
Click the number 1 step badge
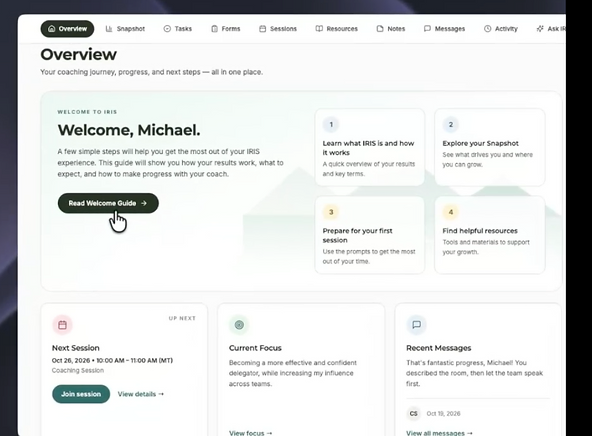coord(331,125)
